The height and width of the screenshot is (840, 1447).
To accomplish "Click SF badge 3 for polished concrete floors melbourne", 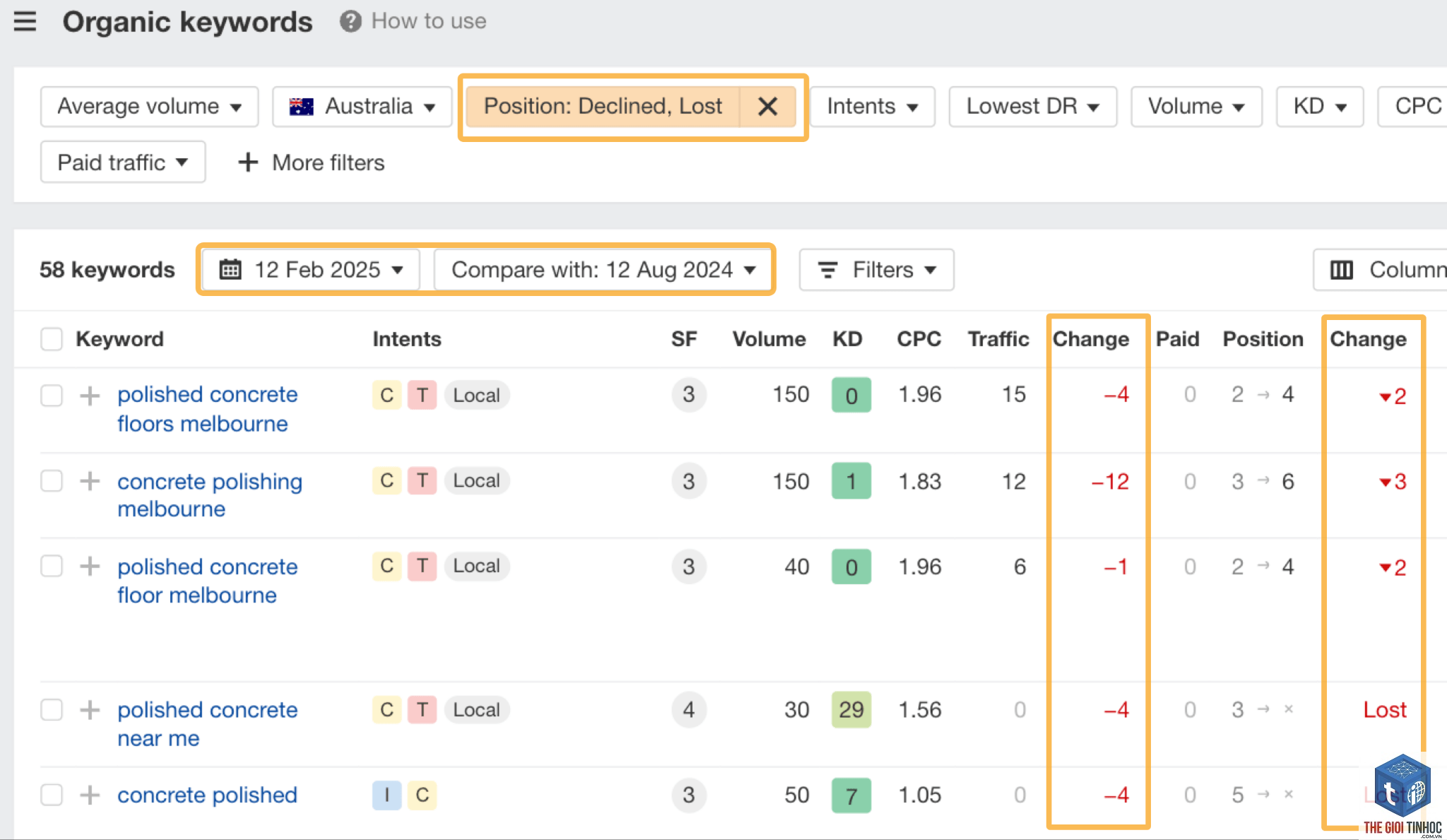I will coord(689,395).
